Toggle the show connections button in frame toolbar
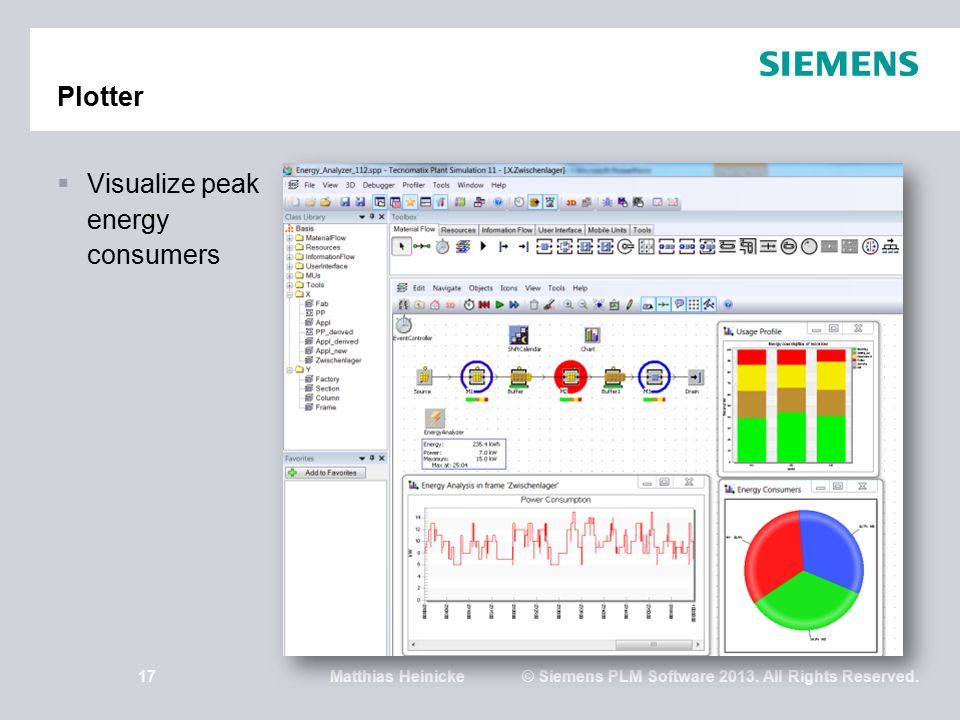 click(663, 304)
